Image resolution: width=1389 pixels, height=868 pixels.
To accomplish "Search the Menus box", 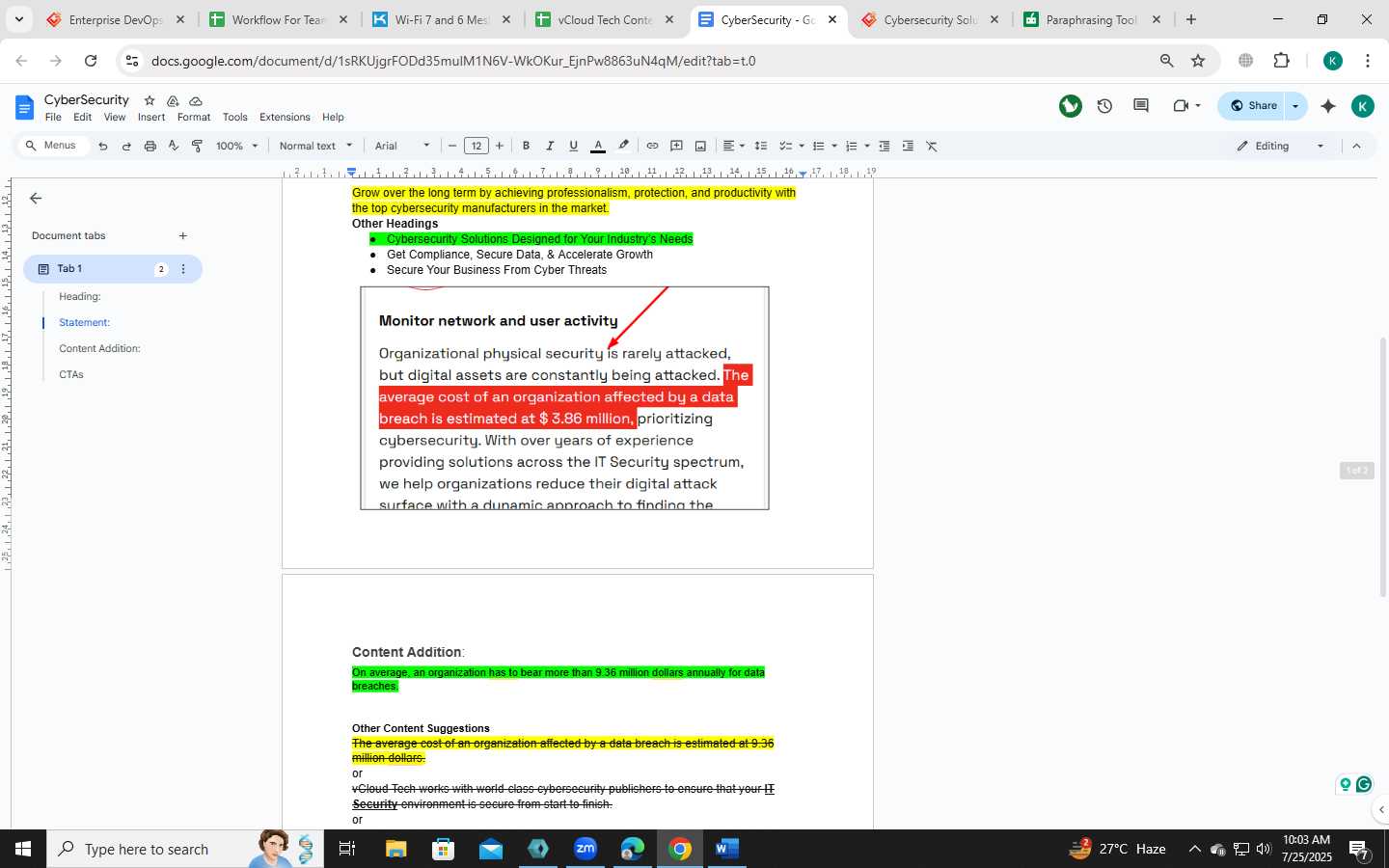I will coord(52,146).
